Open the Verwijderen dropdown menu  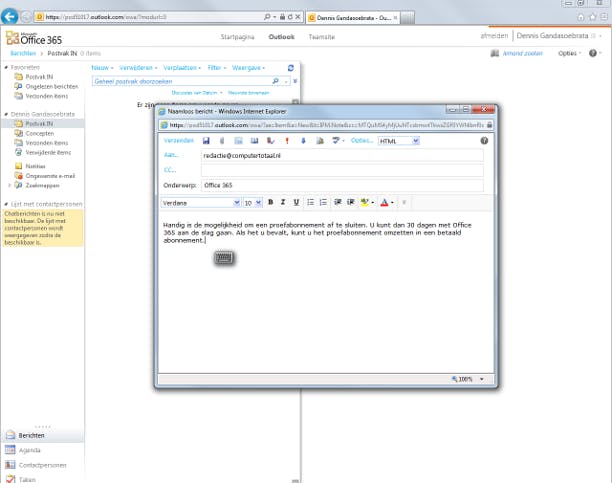pyautogui.click(x=138, y=68)
